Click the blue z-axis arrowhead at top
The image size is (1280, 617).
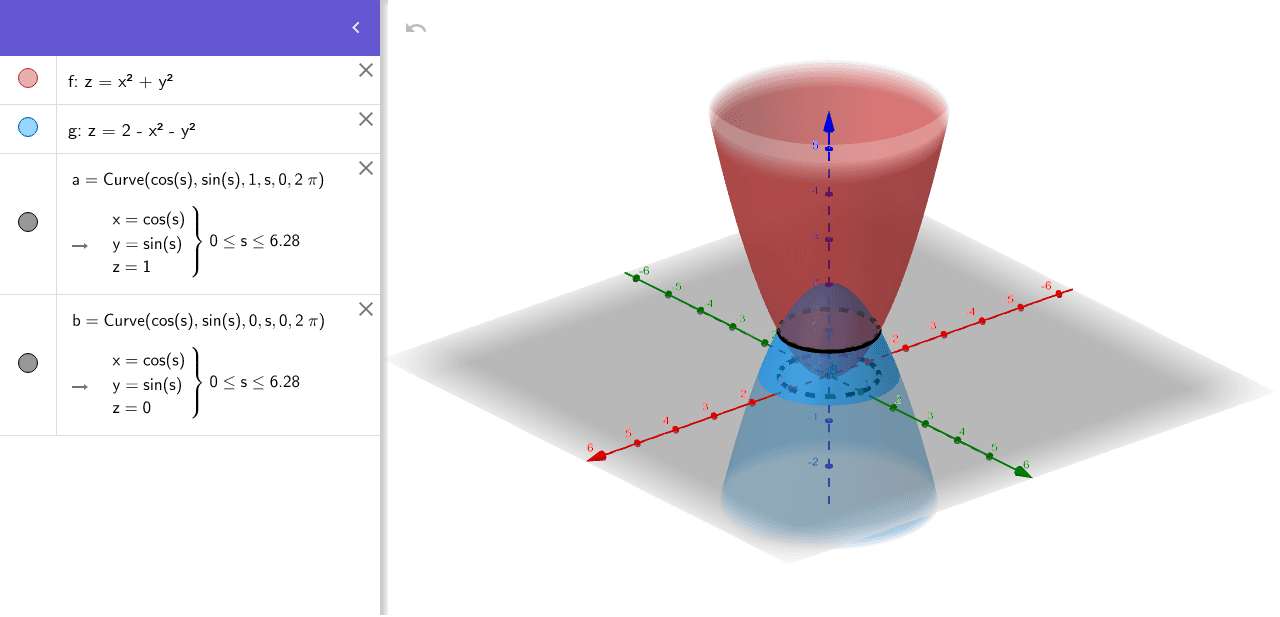point(828,122)
